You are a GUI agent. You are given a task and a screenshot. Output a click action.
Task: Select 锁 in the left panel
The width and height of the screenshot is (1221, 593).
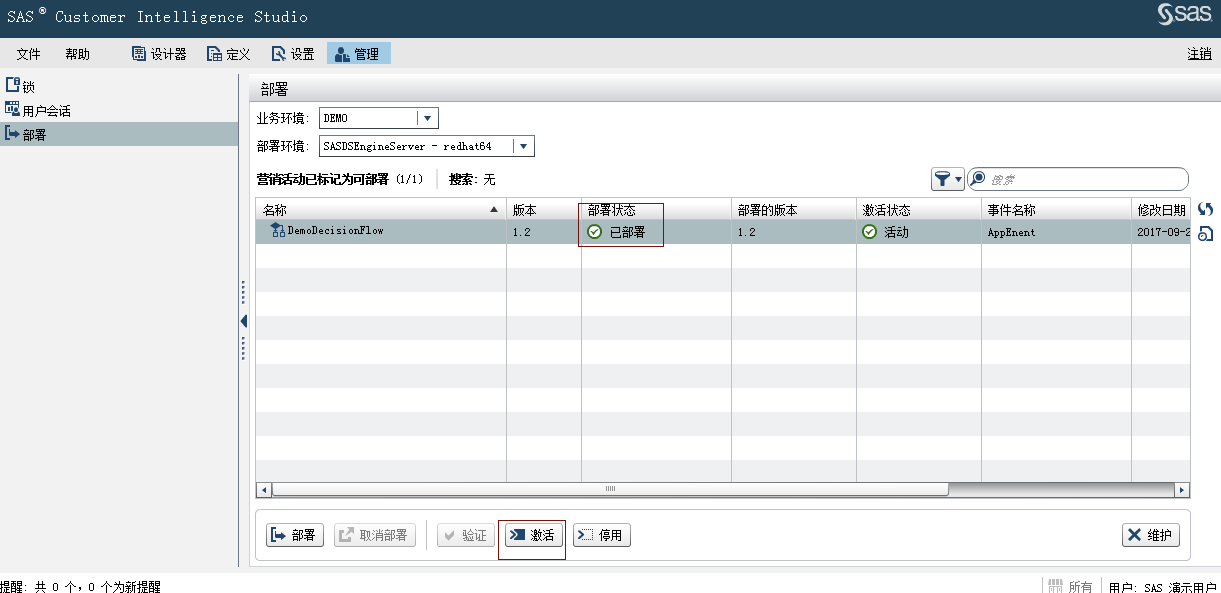(119, 86)
